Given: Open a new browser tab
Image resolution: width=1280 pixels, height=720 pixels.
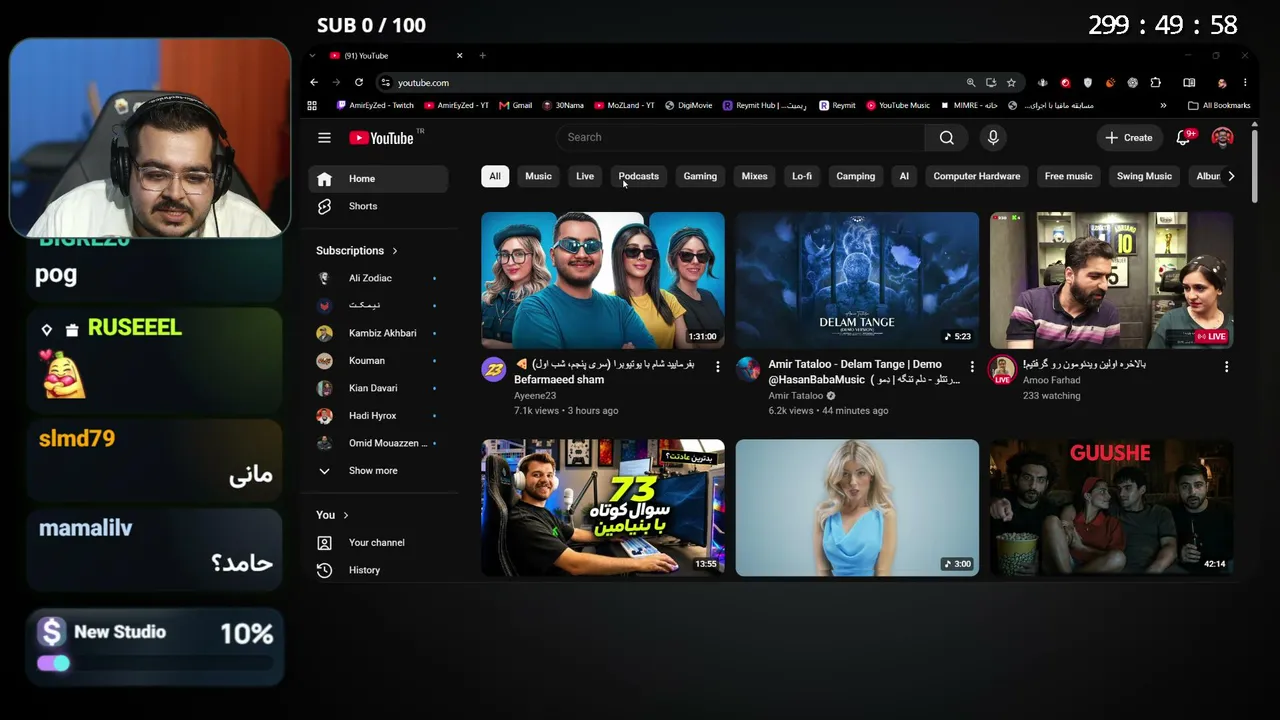Looking at the screenshot, I should (482, 56).
